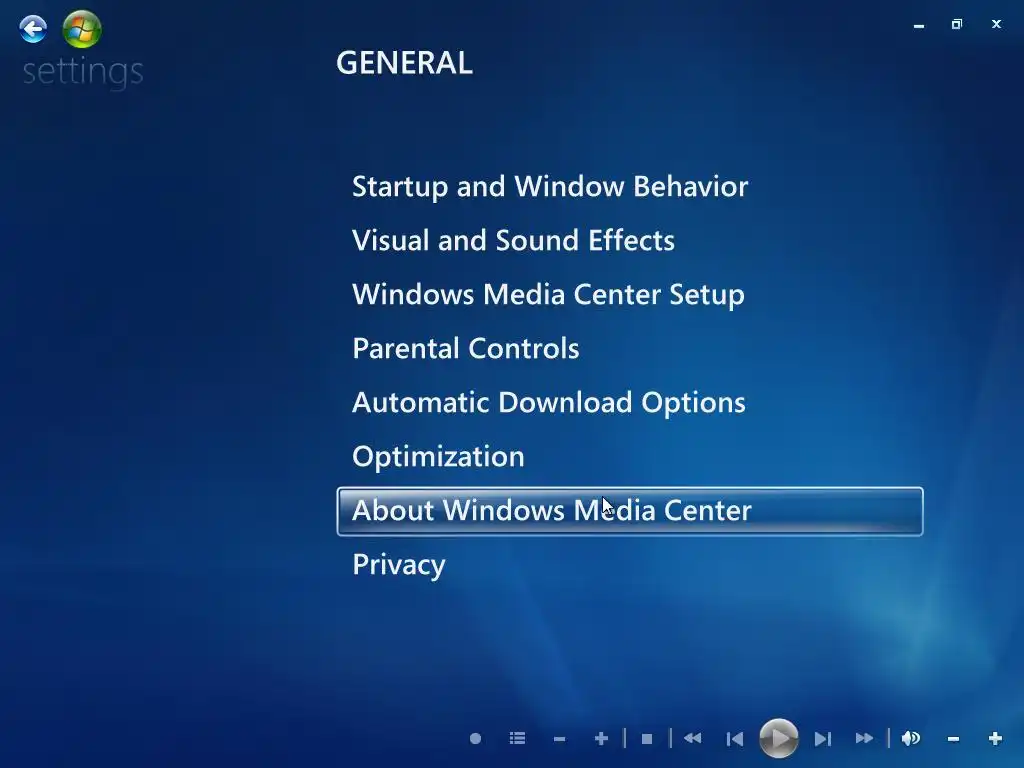Image resolution: width=1024 pixels, height=768 pixels.
Task: Open the Windows Media Center green start logo
Action: pyautogui.click(x=82, y=29)
